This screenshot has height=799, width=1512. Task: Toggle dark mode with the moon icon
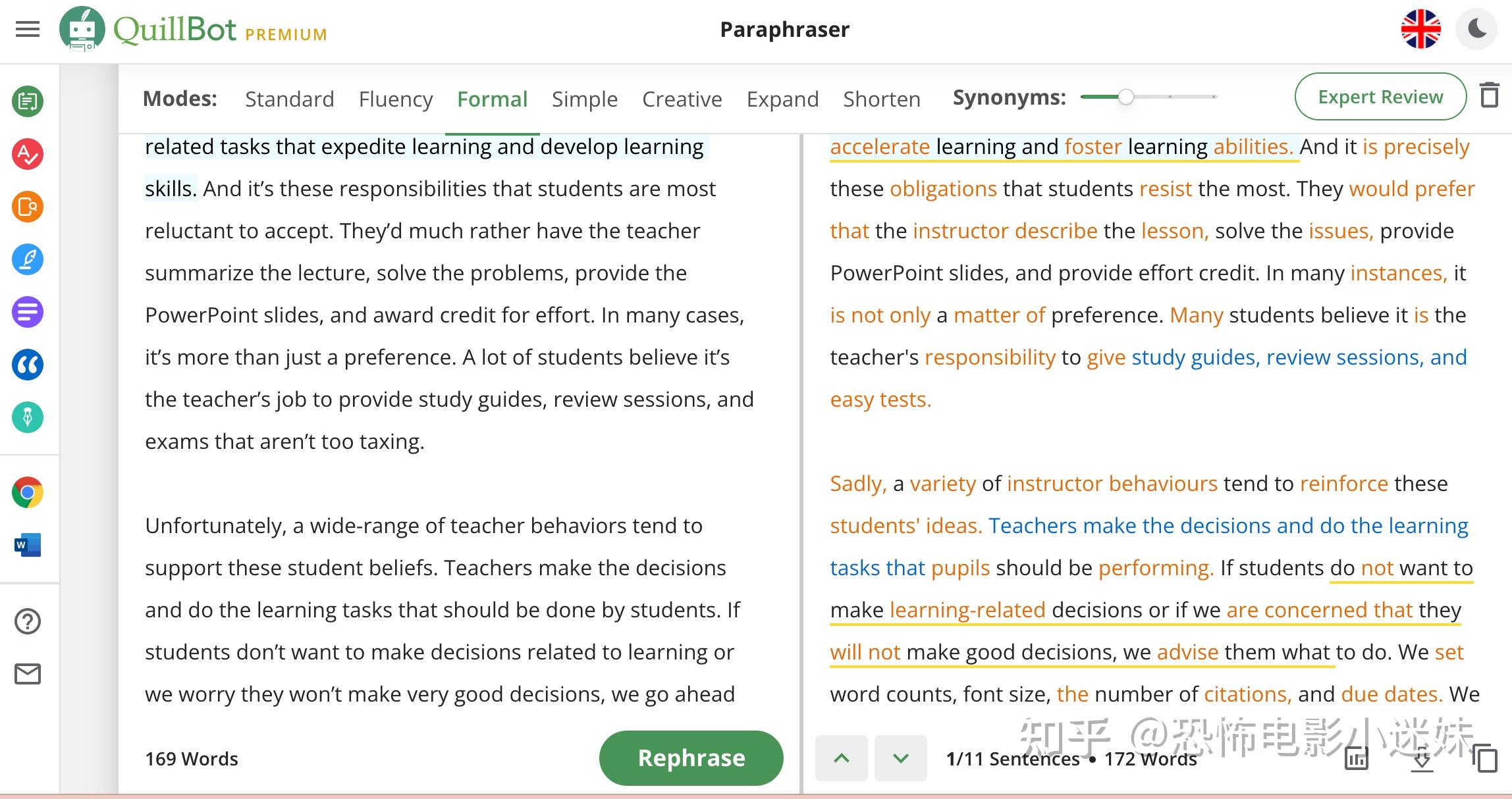tap(1477, 30)
